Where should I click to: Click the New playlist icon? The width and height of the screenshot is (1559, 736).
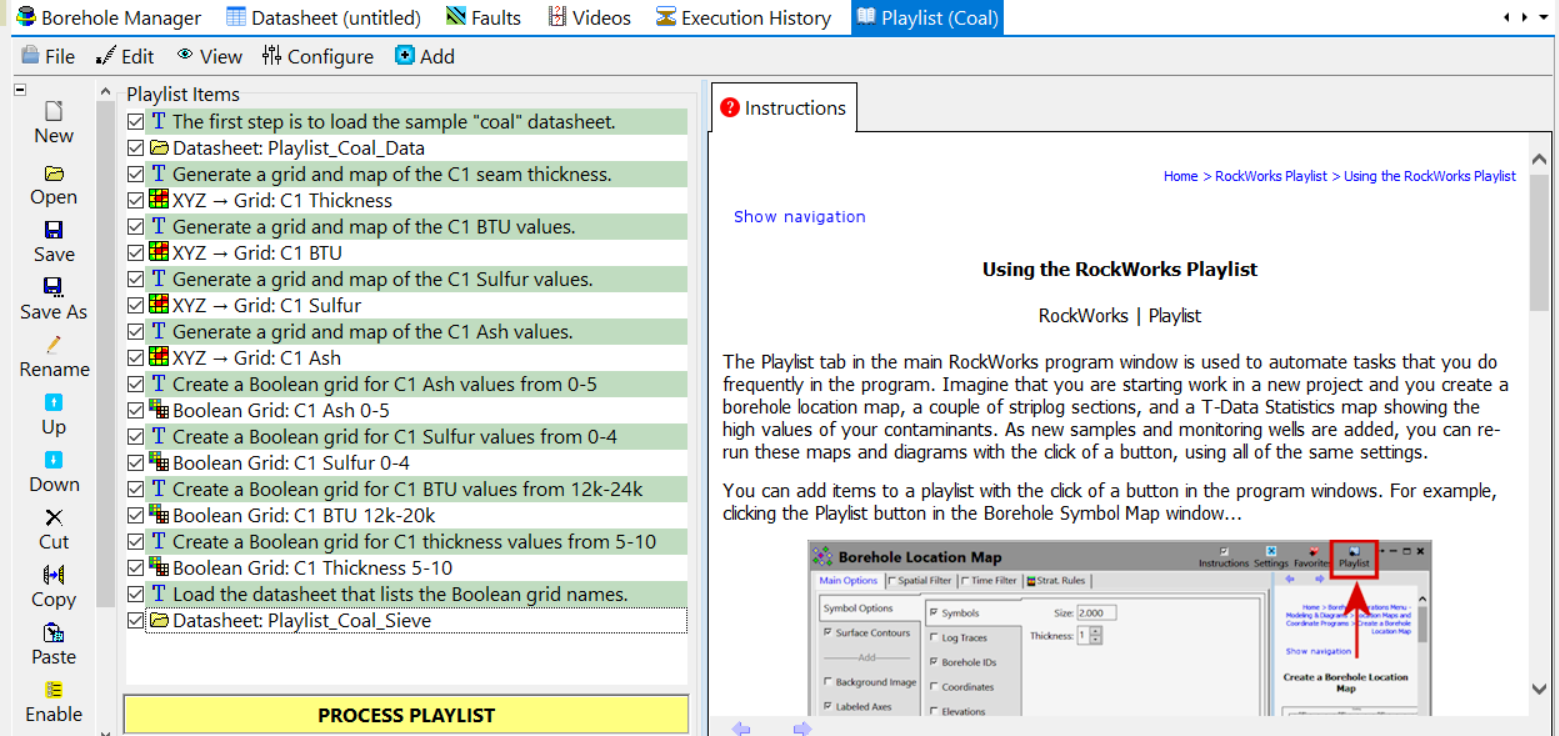click(54, 111)
